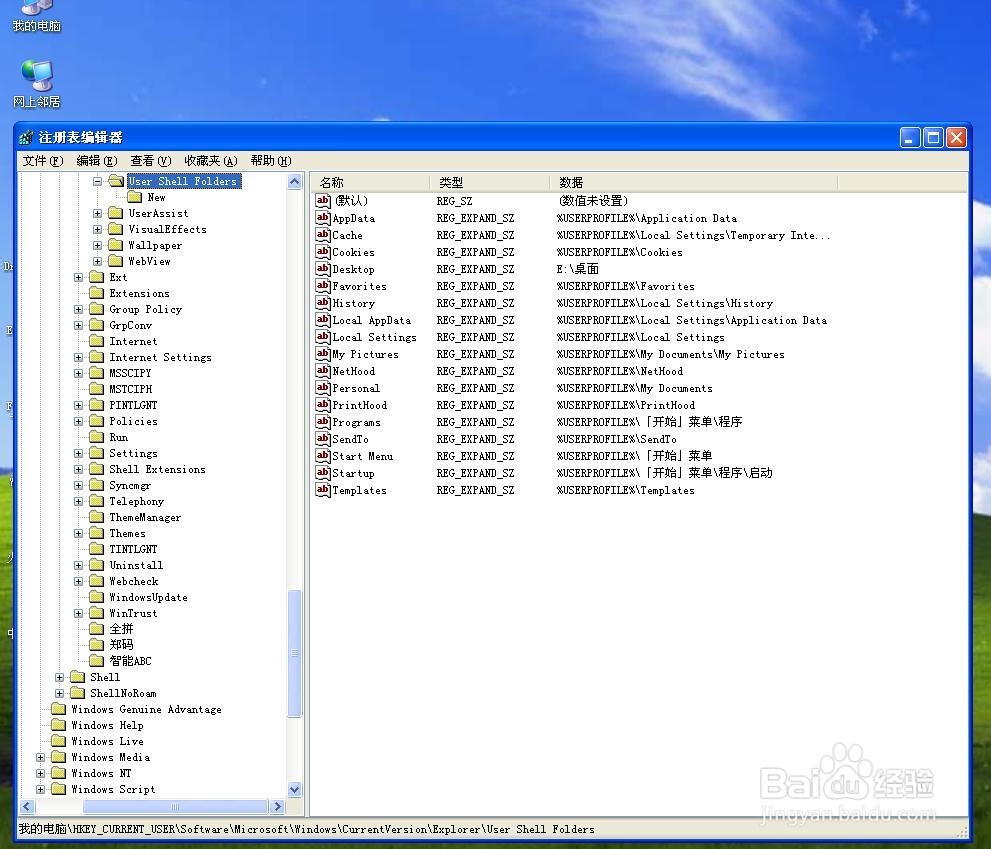The height and width of the screenshot is (849, 991).
Task: Click the Startup value string icon
Action: pyautogui.click(x=323, y=473)
